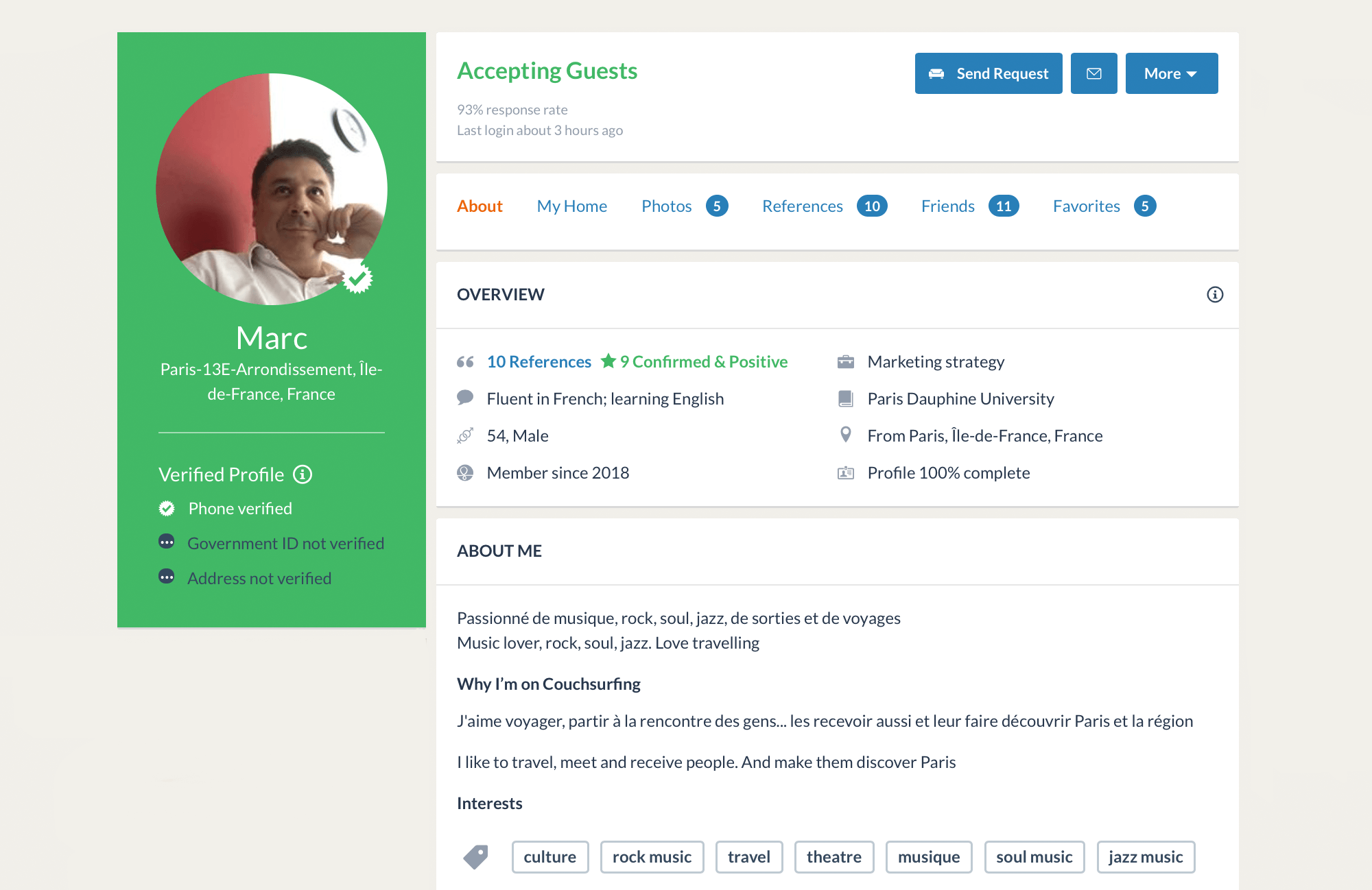The image size is (1372, 890).
Task: Expand the More dropdown menu
Action: point(1170,73)
